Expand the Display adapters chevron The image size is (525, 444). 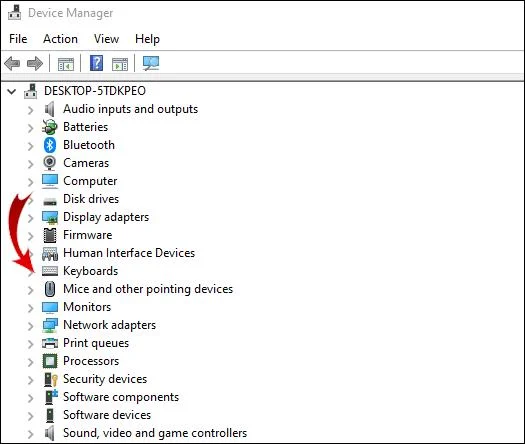pos(30,218)
